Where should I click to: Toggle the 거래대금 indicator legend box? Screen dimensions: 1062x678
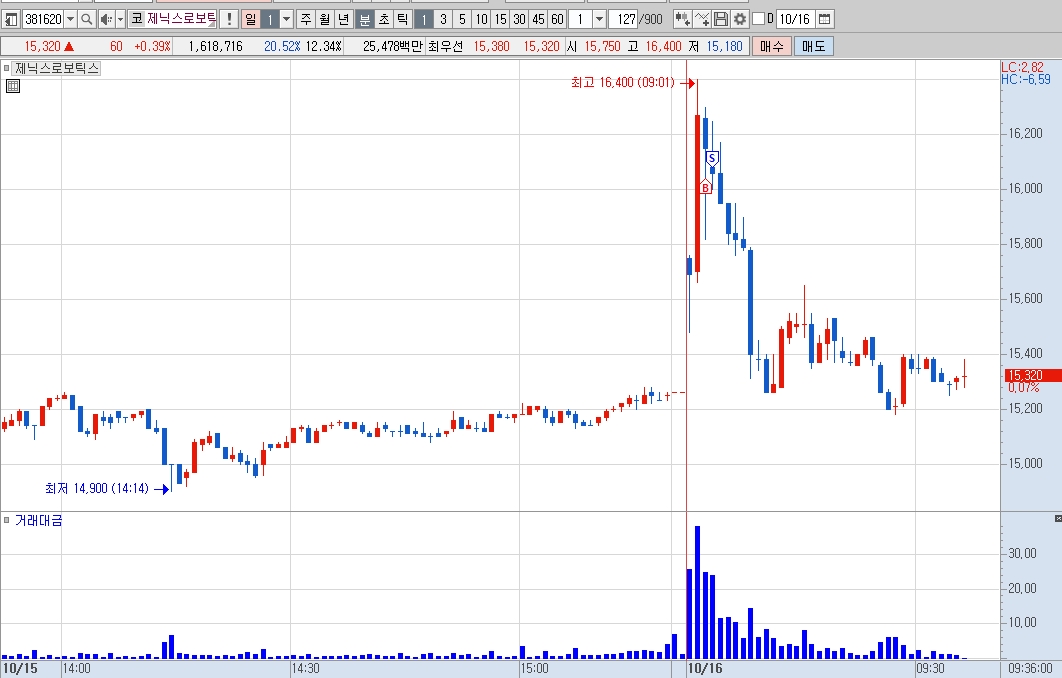click(7, 520)
